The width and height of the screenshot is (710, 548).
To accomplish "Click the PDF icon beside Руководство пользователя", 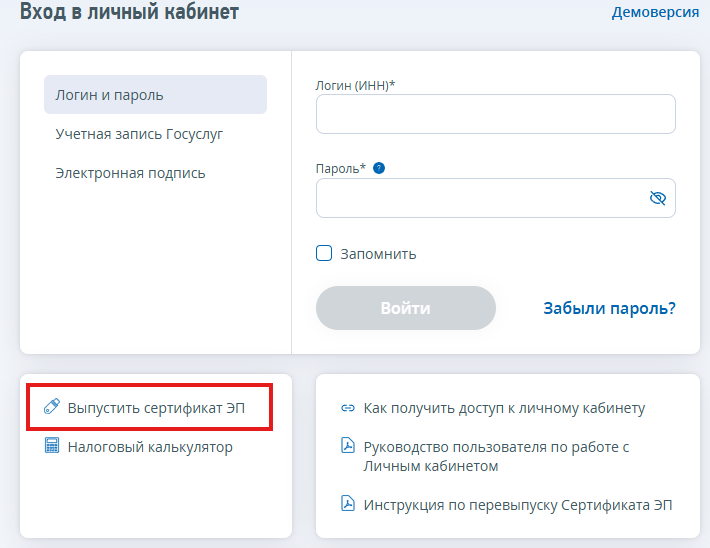I will point(348,447).
